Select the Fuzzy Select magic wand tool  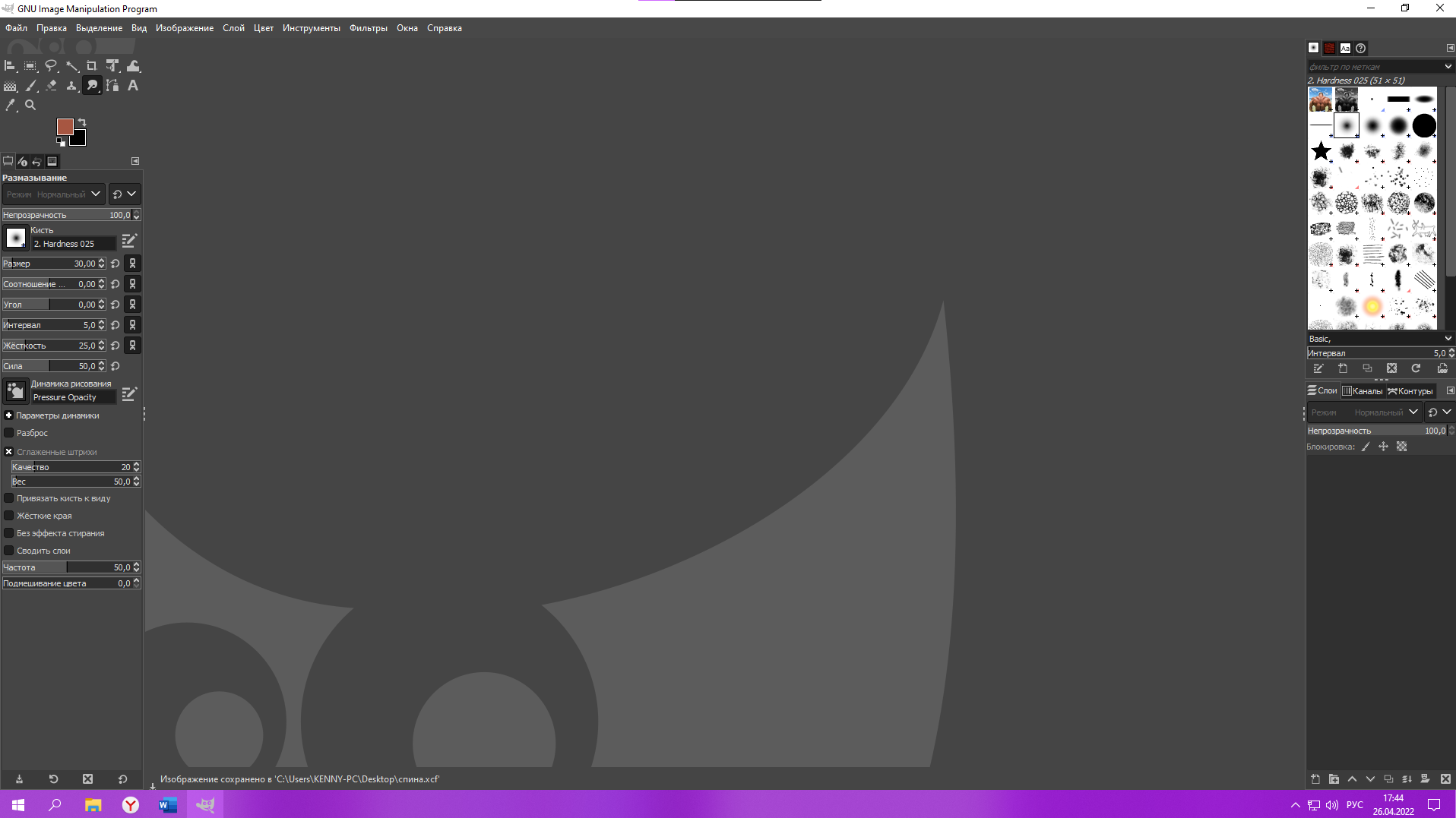point(71,66)
